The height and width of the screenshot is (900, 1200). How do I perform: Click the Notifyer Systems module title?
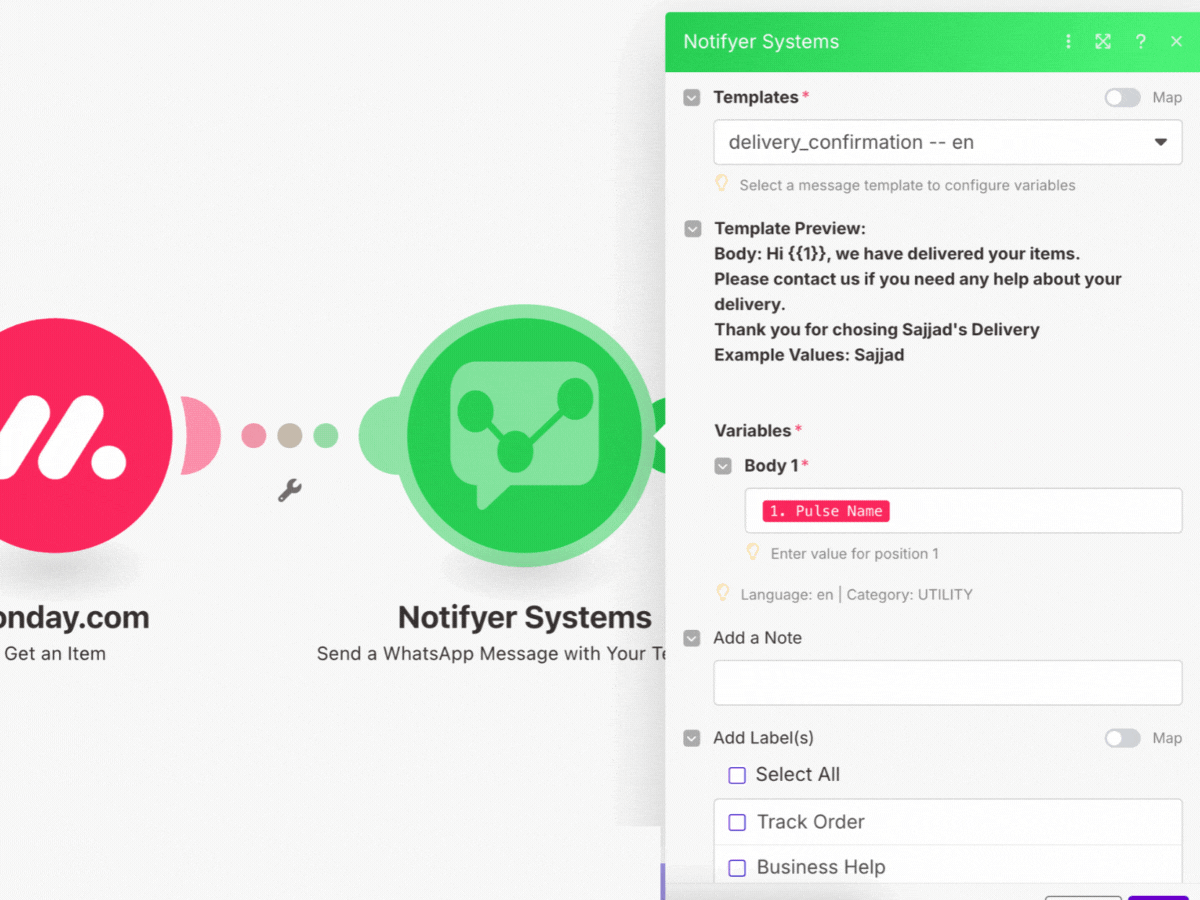(525, 617)
